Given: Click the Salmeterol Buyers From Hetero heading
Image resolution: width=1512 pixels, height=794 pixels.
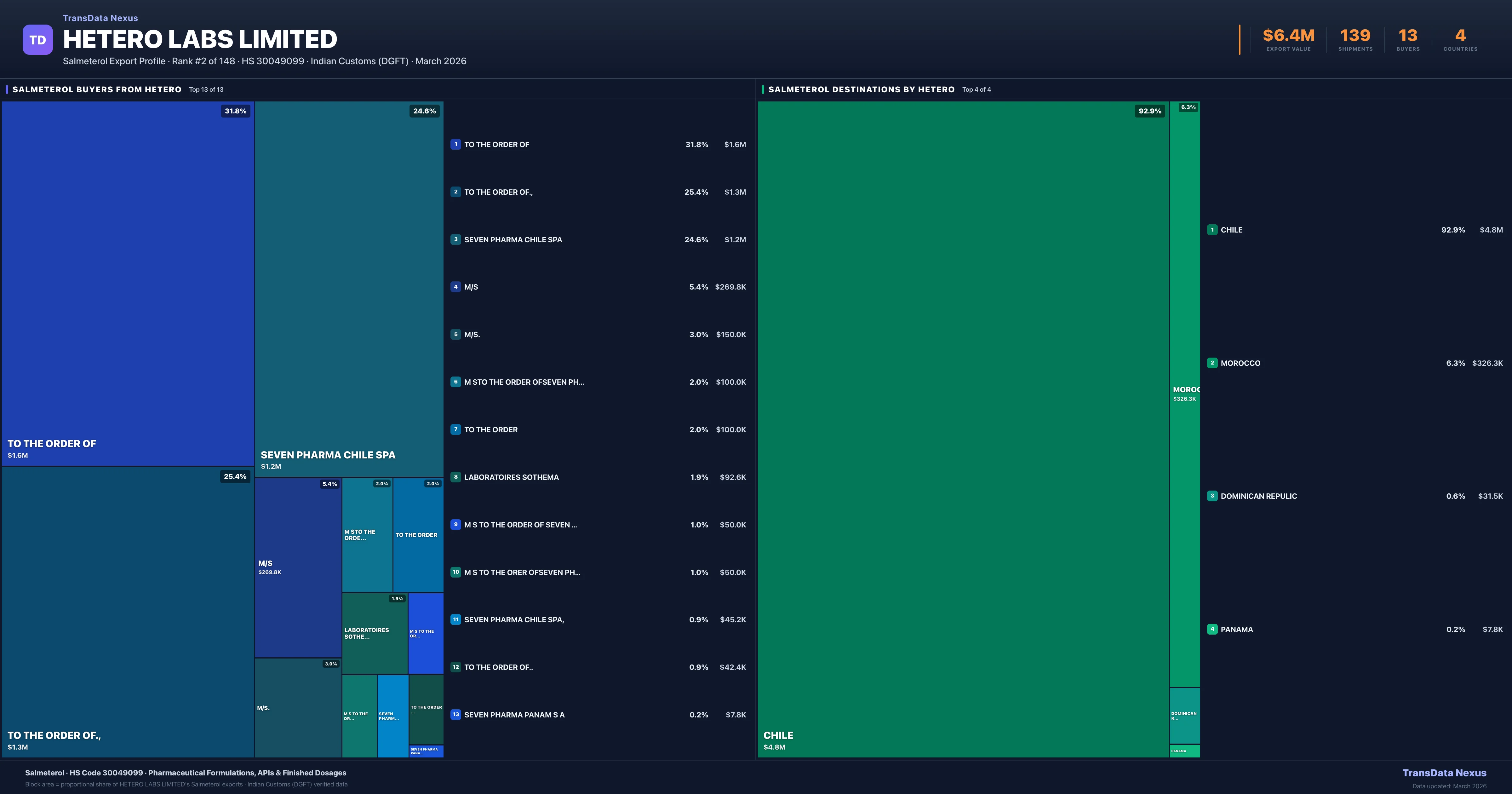Looking at the screenshot, I should point(97,89).
